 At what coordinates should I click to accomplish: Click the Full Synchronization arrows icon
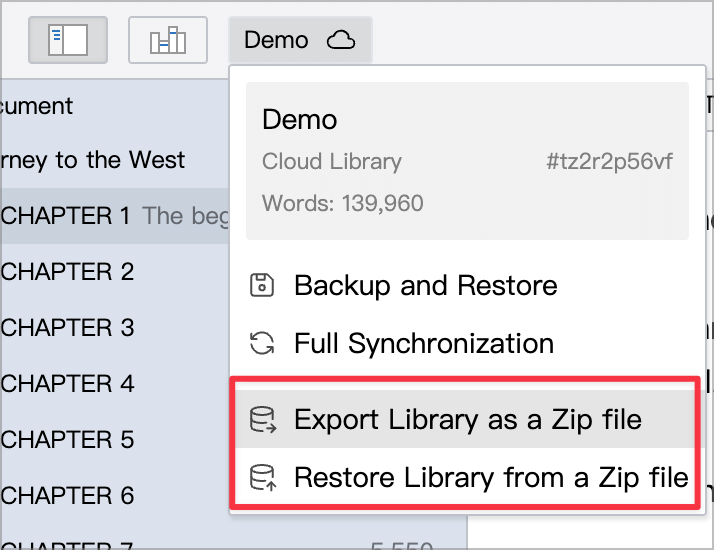(x=262, y=343)
